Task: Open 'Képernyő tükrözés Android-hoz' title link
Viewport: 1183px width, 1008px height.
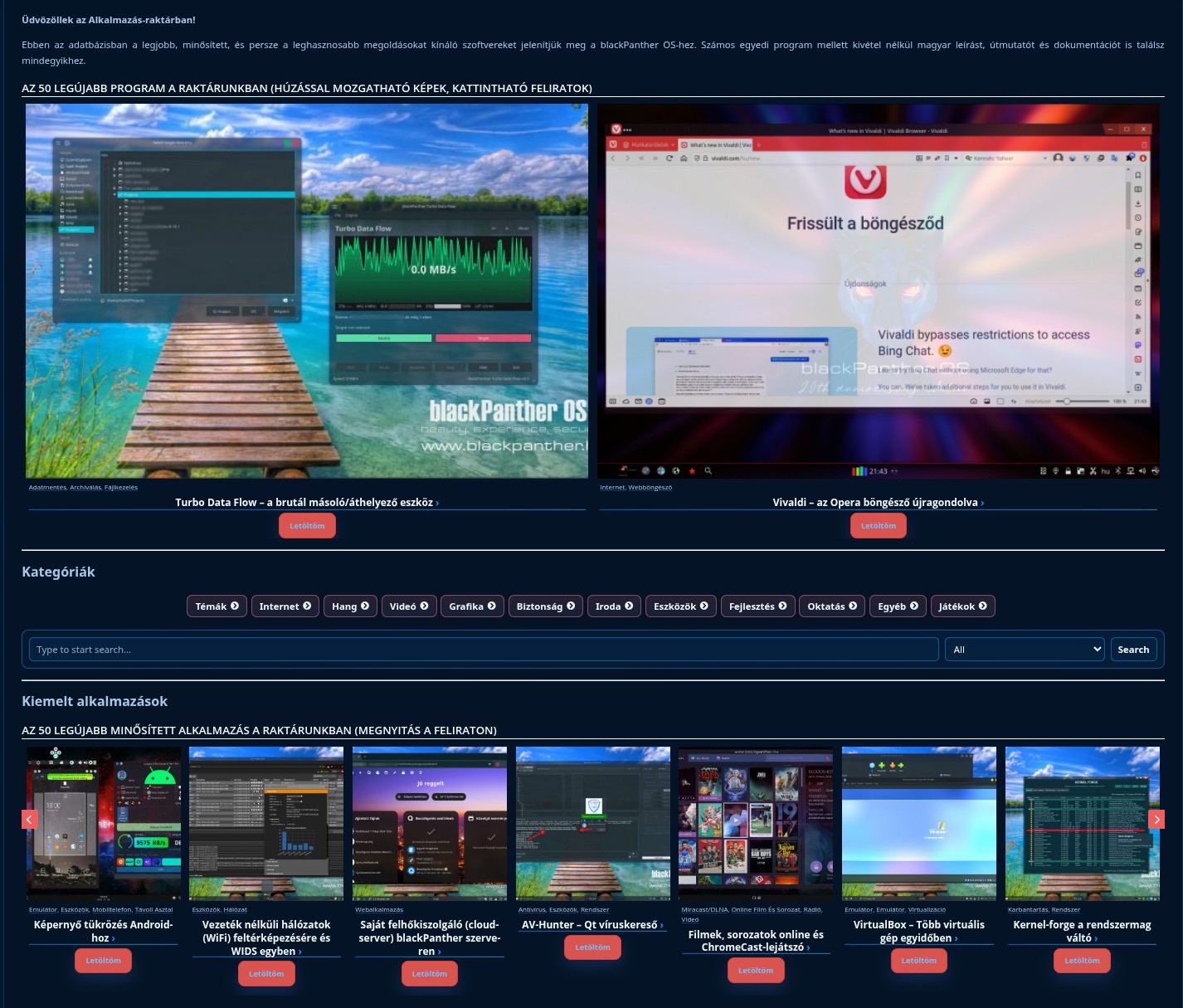Action: click(104, 931)
